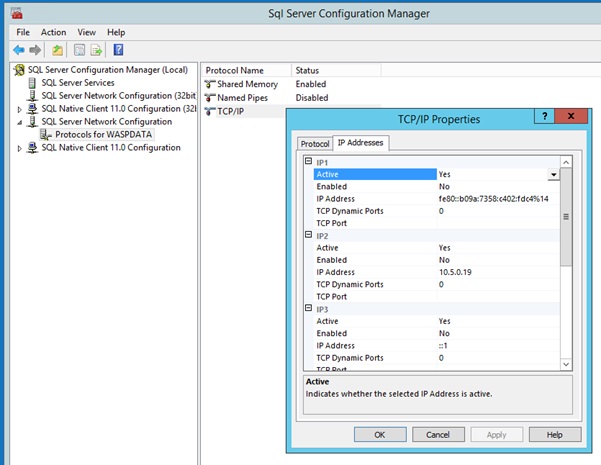601x465 pixels.
Task: Click the question mark button in TCP/IP Properties
Action: (x=544, y=118)
